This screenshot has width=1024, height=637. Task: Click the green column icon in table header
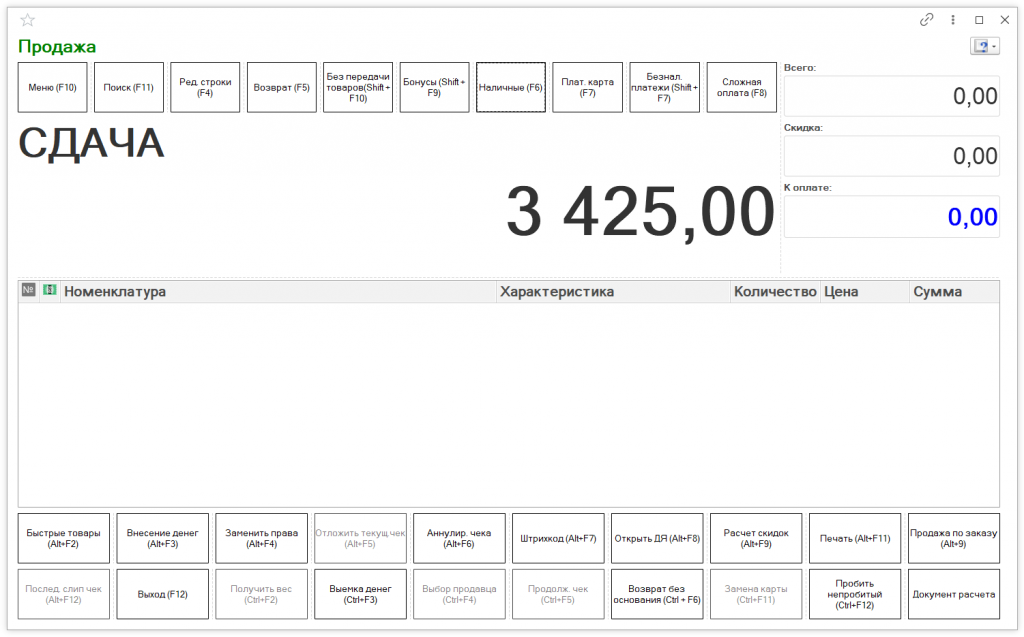(50, 290)
